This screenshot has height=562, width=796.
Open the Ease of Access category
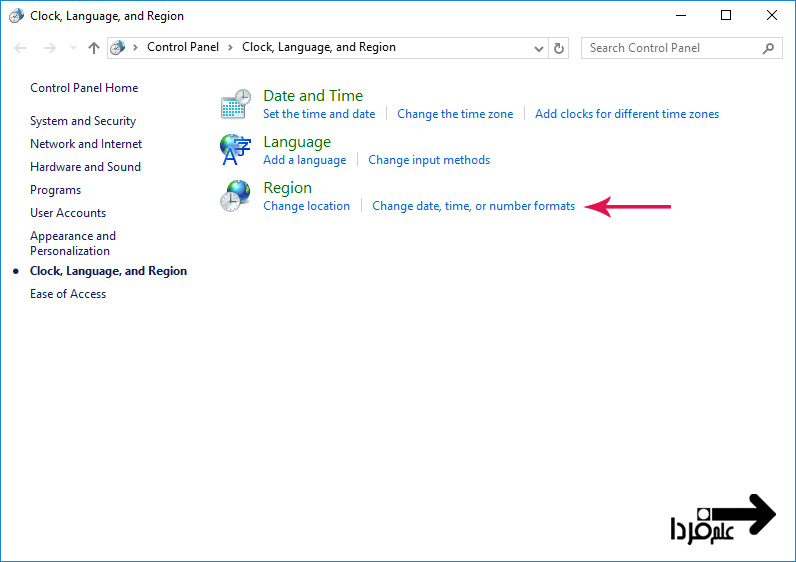tap(68, 294)
